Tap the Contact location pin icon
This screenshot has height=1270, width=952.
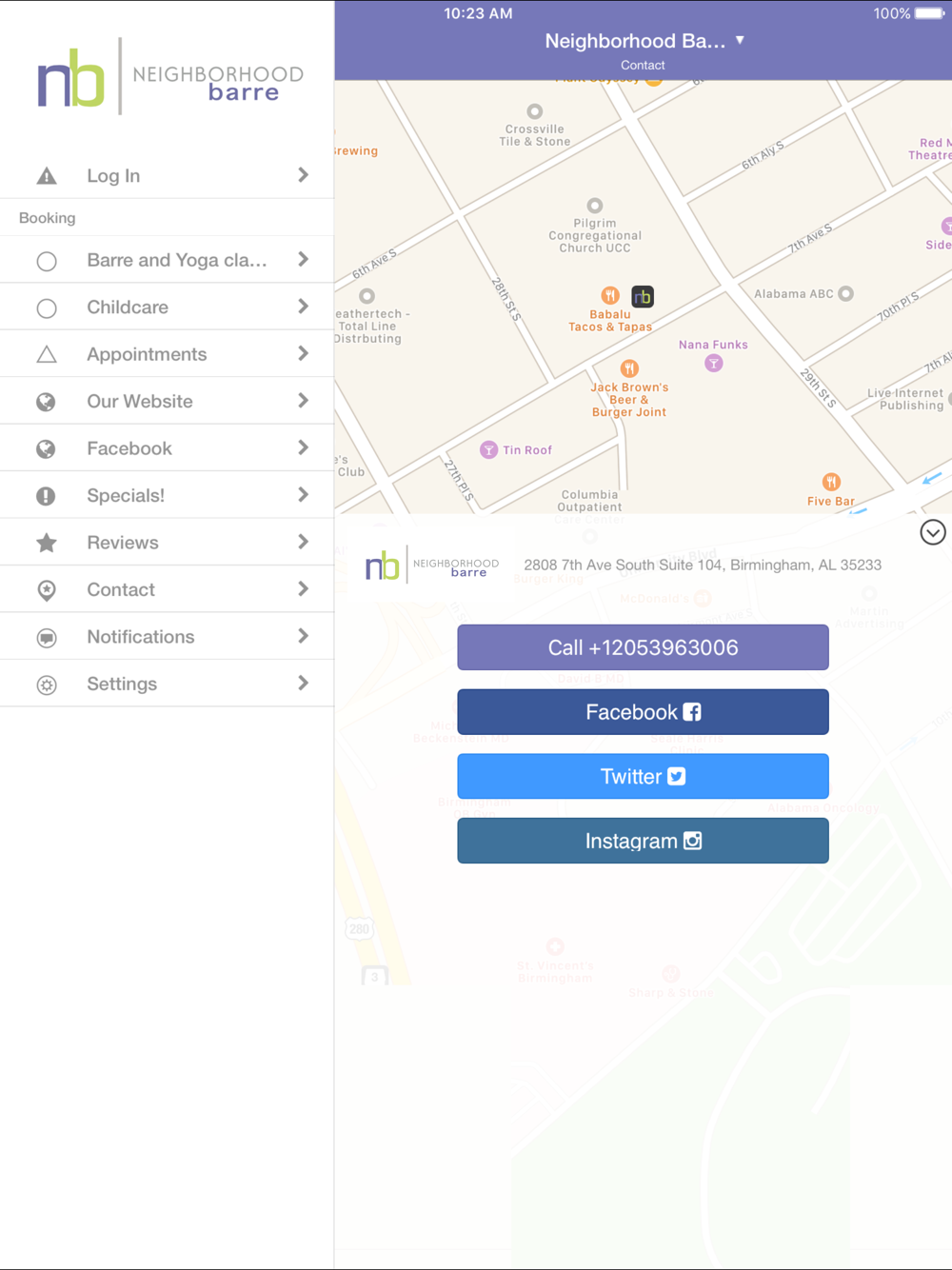click(x=47, y=590)
